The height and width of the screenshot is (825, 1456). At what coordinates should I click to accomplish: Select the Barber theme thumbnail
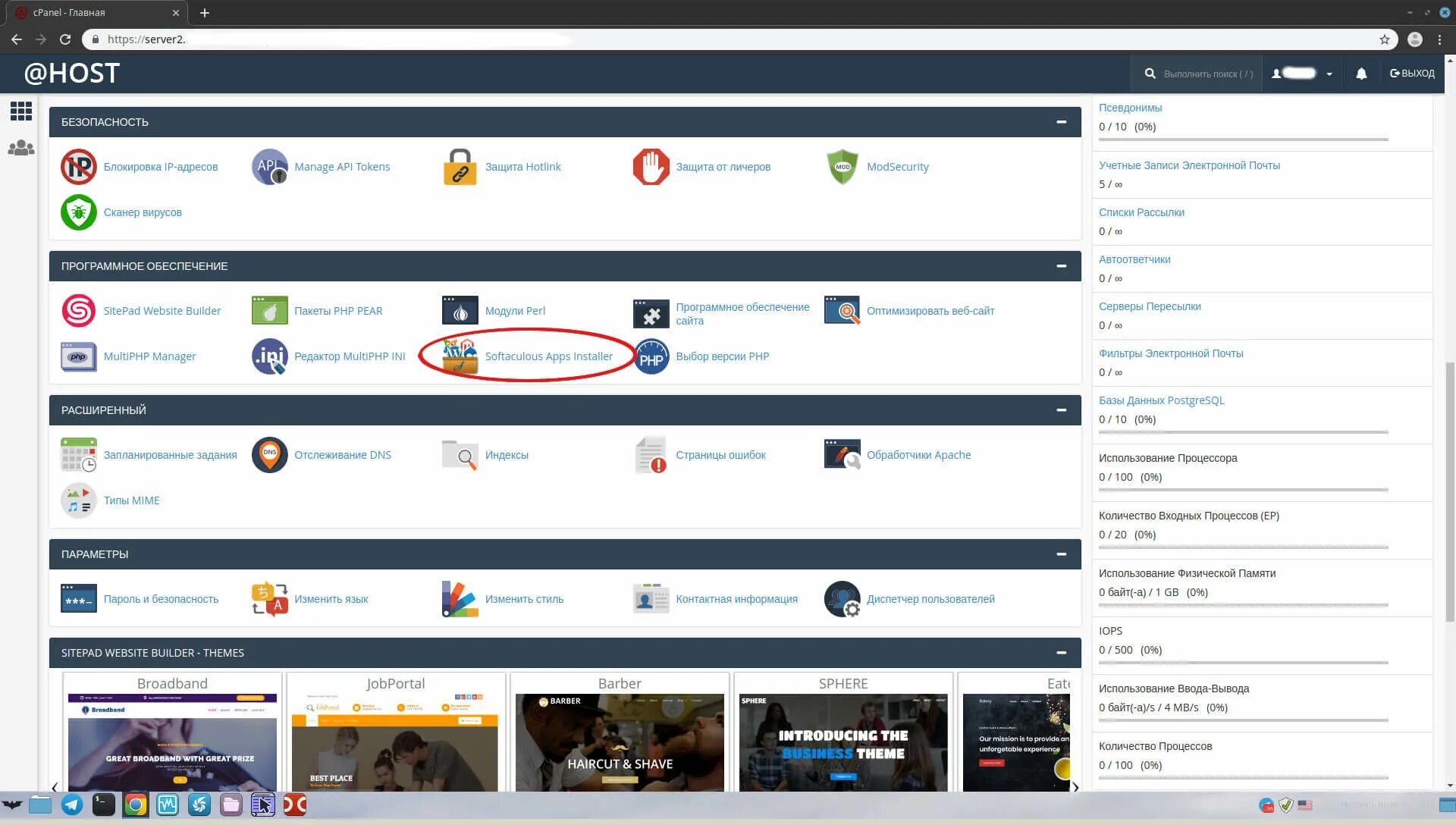(620, 739)
